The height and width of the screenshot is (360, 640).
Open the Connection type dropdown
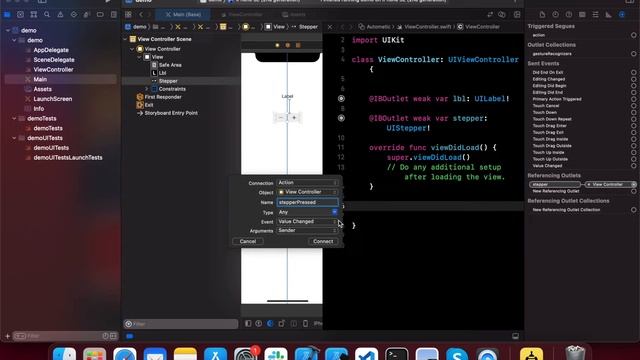coord(307,183)
